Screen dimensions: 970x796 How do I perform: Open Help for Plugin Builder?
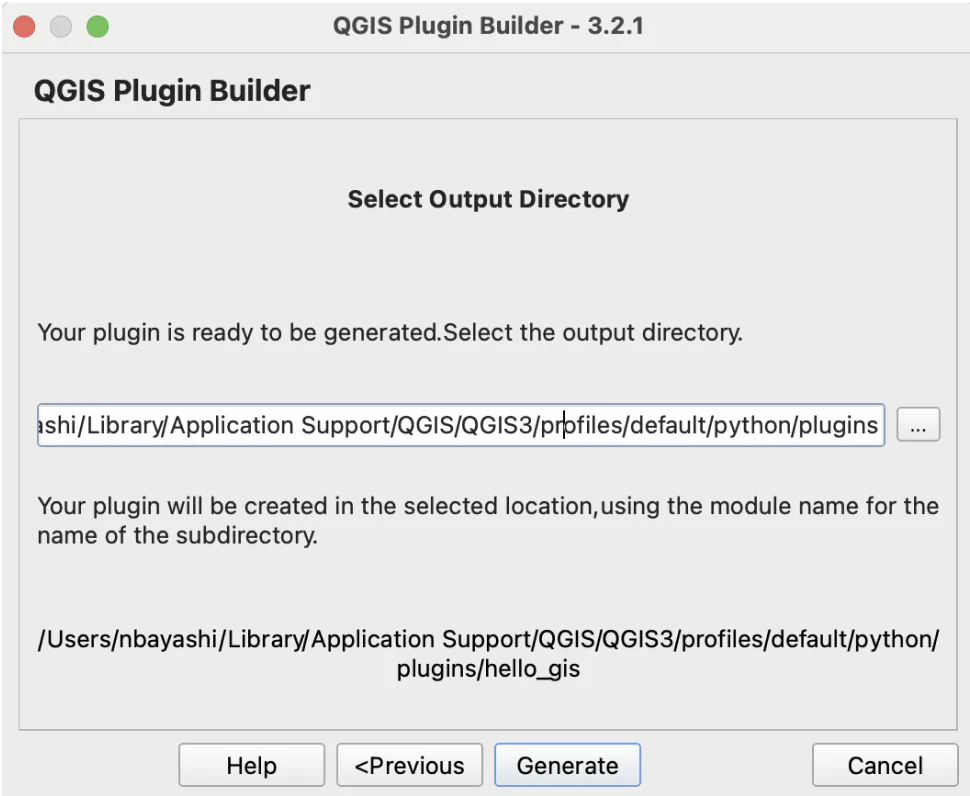(252, 765)
